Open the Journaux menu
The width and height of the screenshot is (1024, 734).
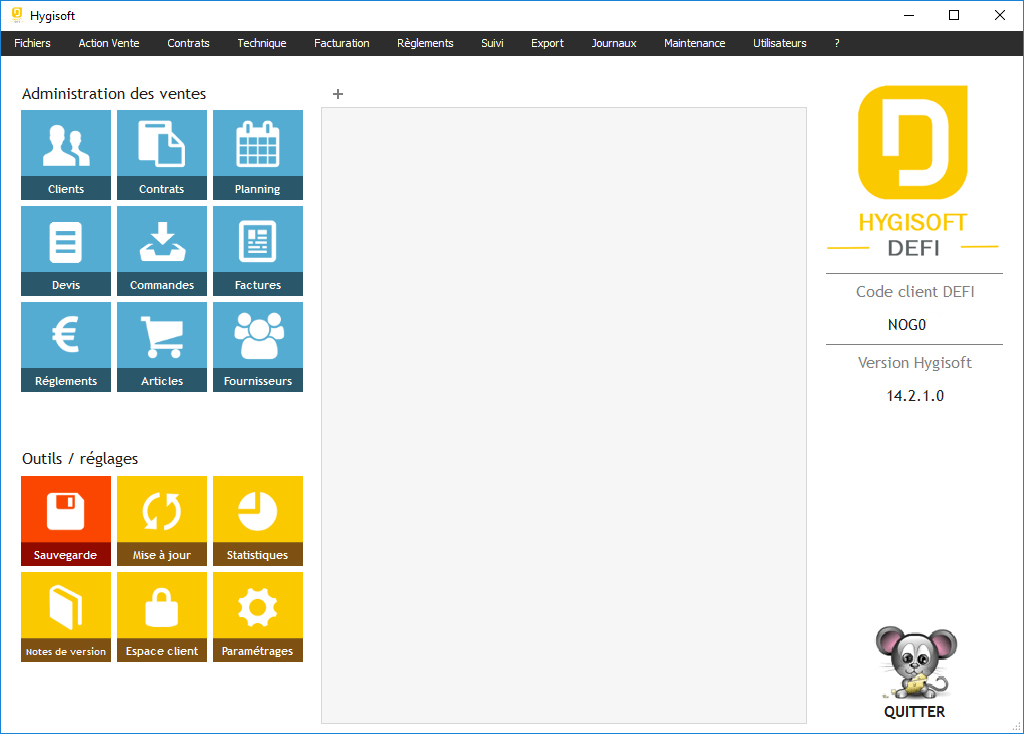614,43
